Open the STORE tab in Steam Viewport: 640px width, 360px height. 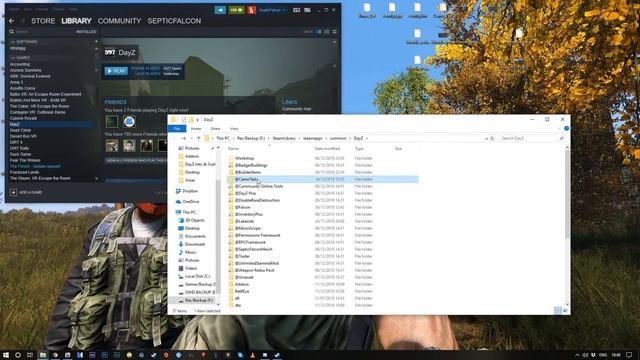click(43, 21)
